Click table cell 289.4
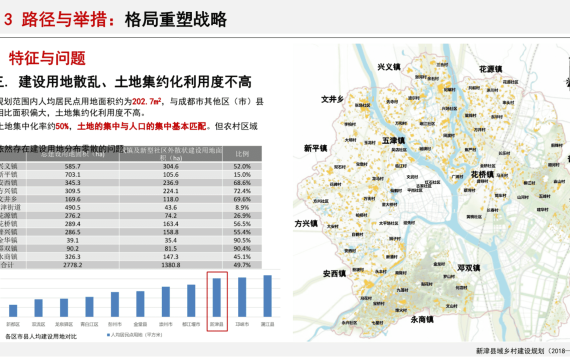The height and width of the screenshot is (360, 570). [72, 224]
